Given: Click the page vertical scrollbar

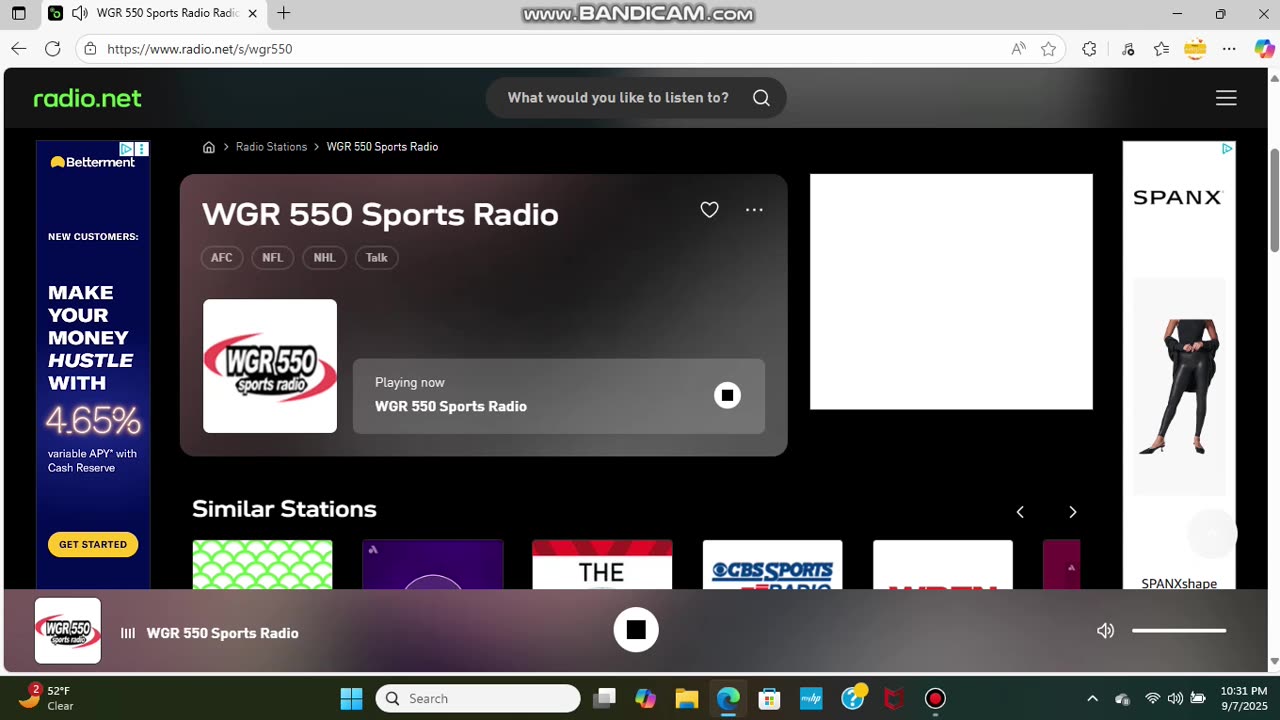Looking at the screenshot, I should (x=1274, y=200).
